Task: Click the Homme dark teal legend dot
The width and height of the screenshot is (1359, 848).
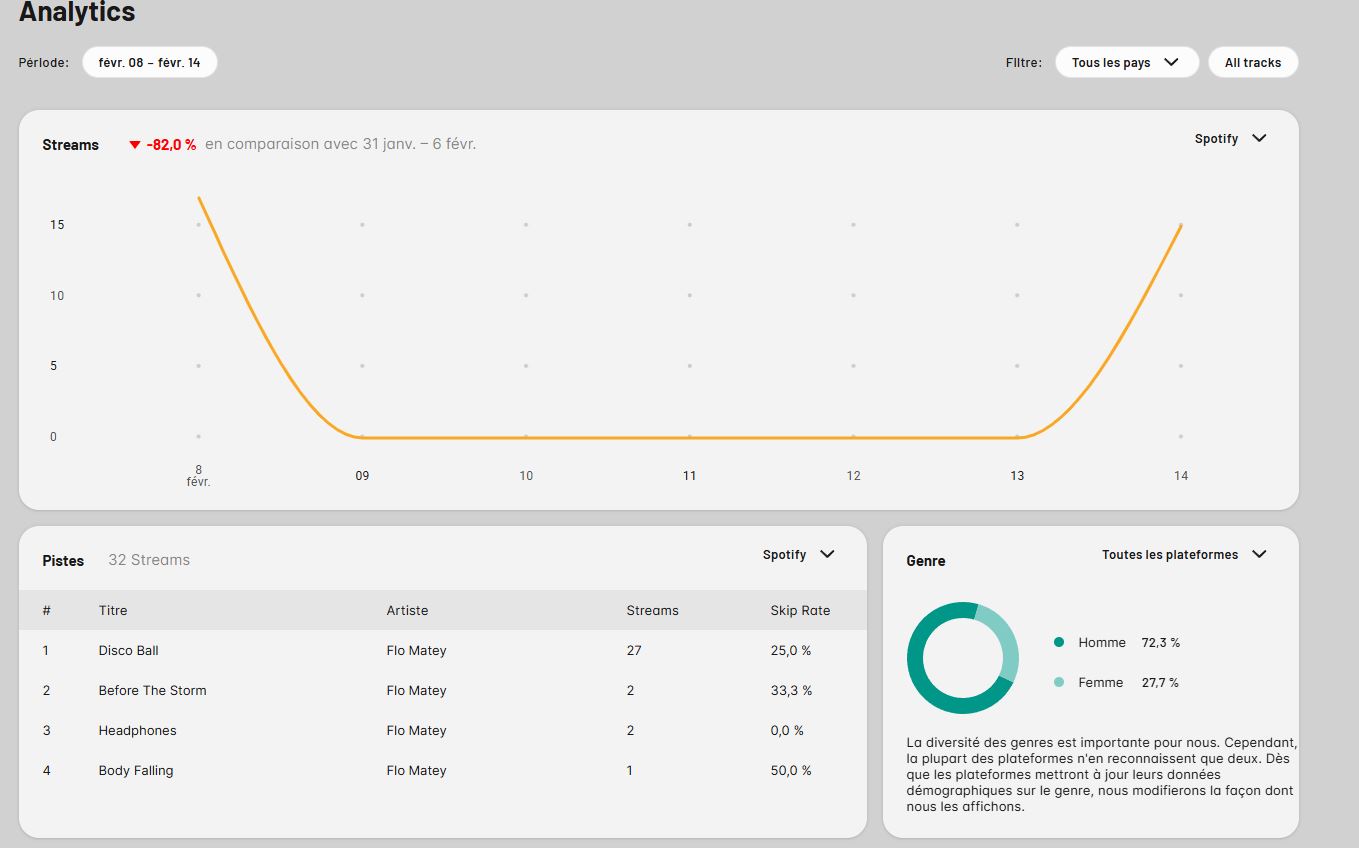Action: point(1059,643)
